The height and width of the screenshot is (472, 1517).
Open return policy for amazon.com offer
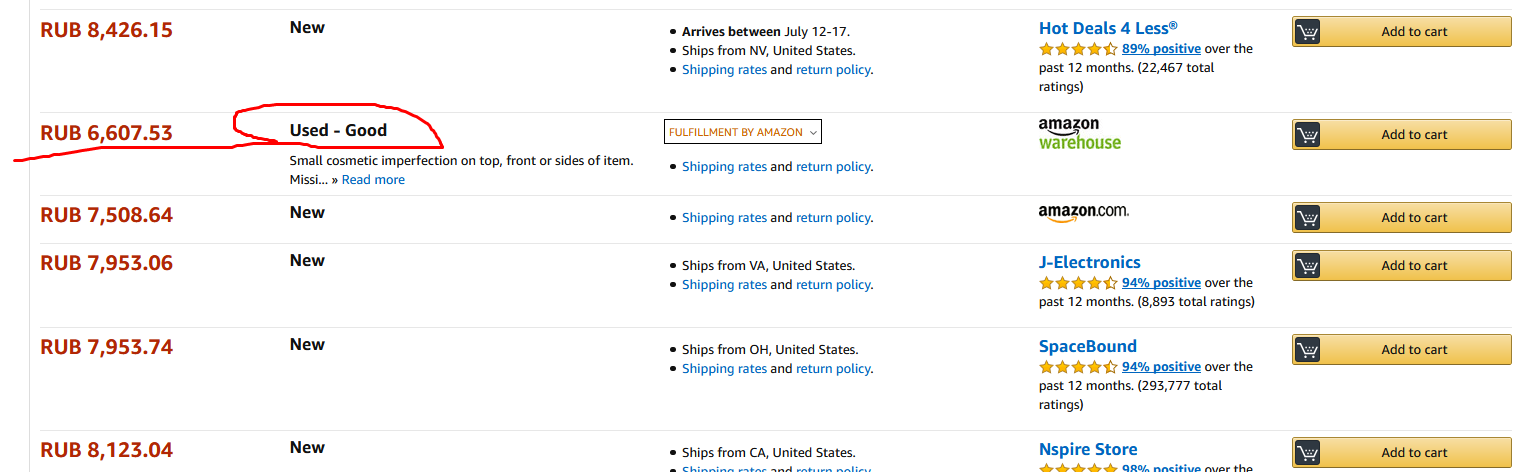[x=832, y=218]
